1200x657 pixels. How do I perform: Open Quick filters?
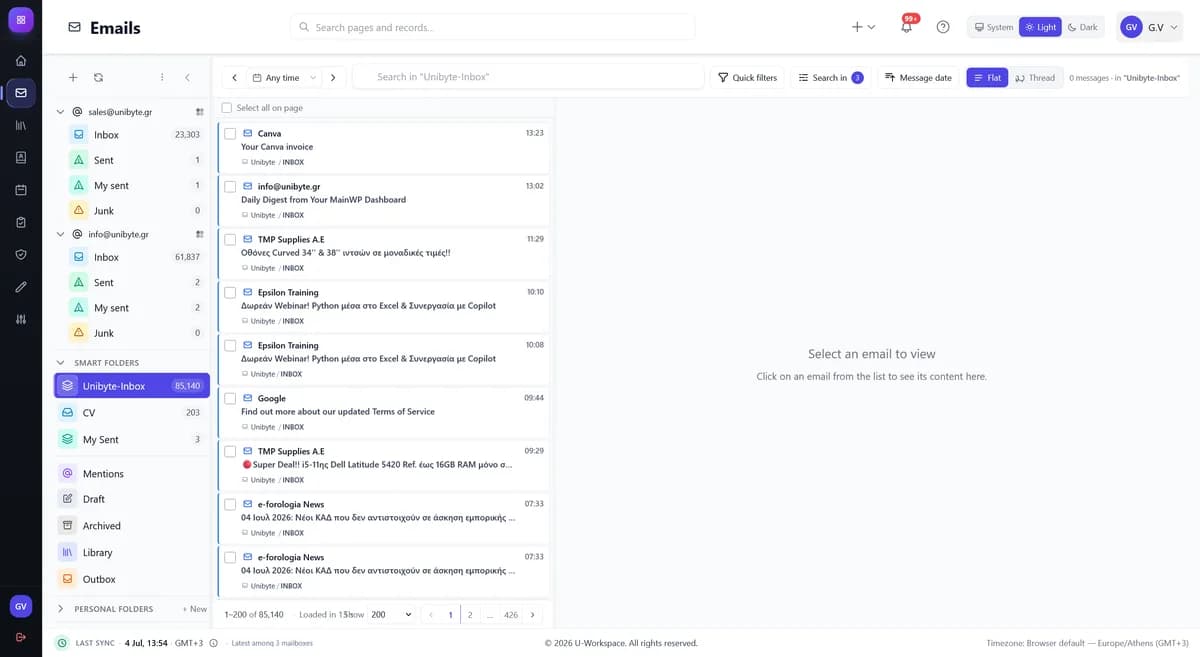pos(748,77)
